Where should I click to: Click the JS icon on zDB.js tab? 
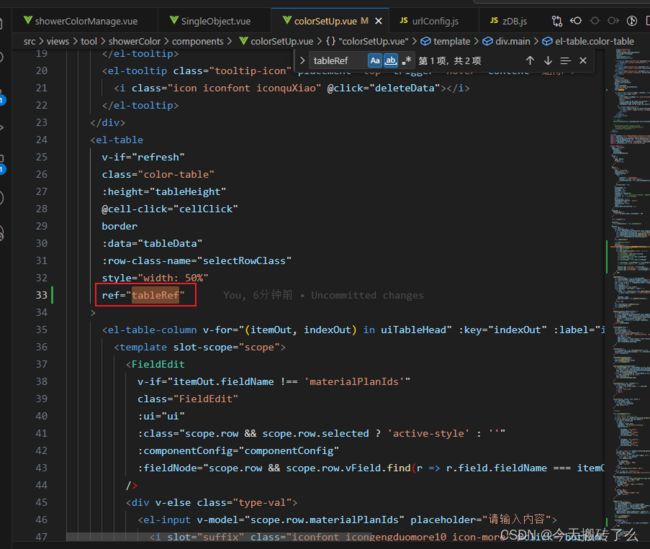coord(494,20)
